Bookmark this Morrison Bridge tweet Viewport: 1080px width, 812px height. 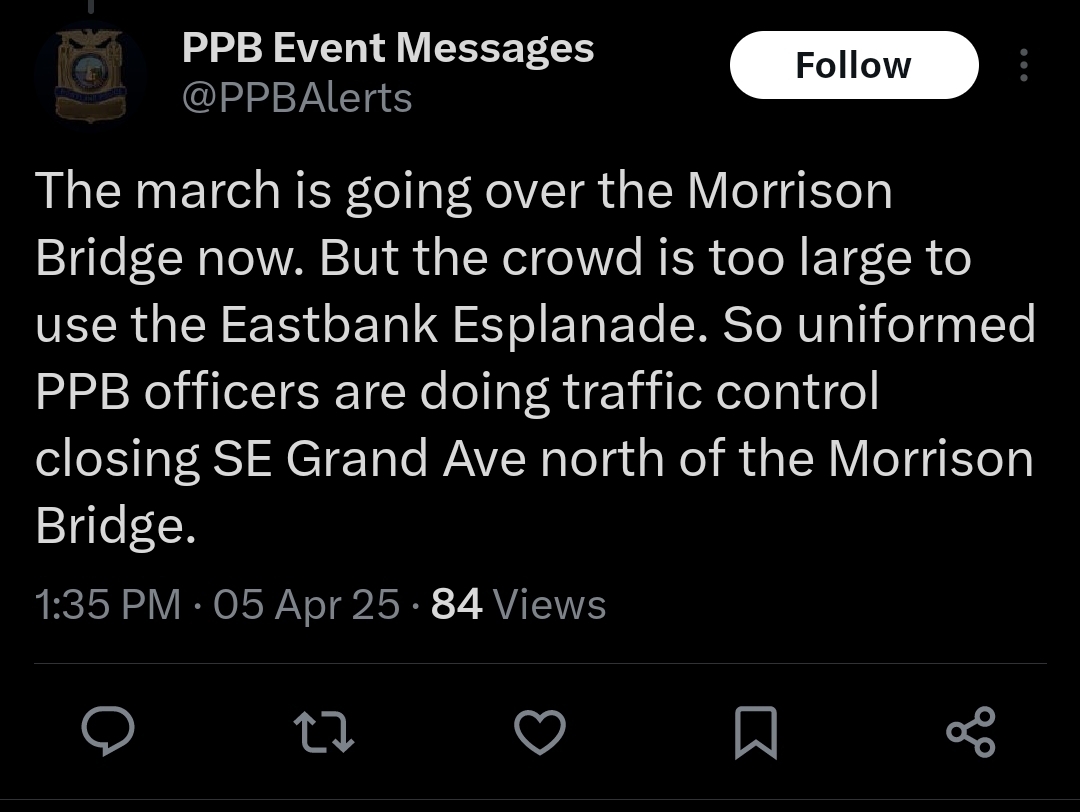(x=755, y=731)
